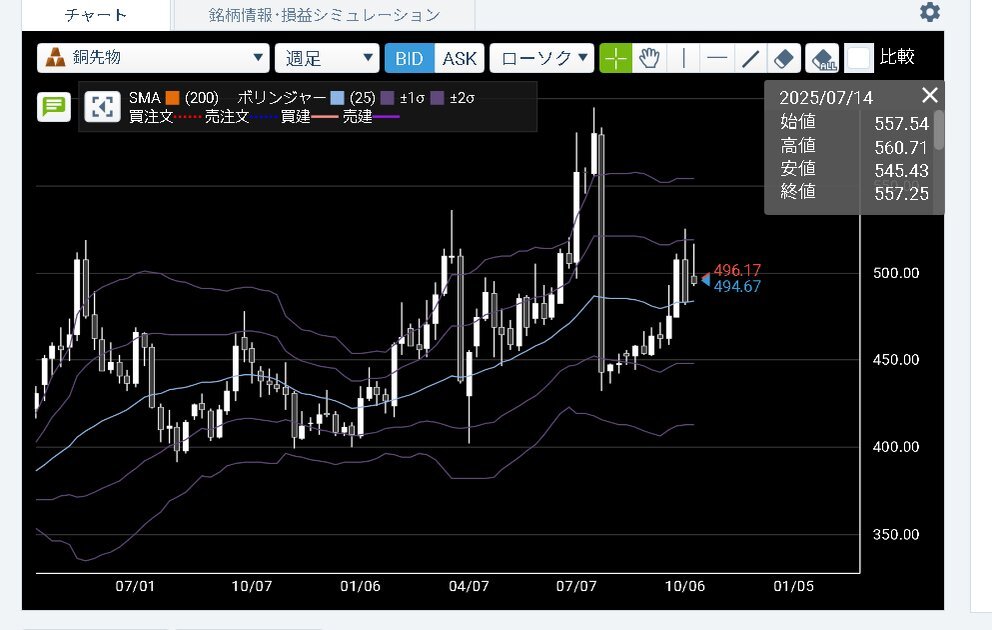Switch to 銘柄情報·損益シミュレーション tab

(325, 15)
